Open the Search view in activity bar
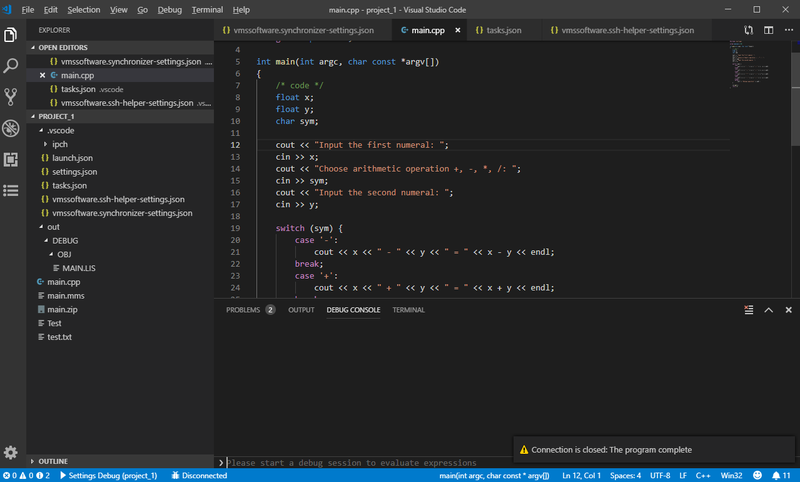The width and height of the screenshot is (800, 482). 11,66
